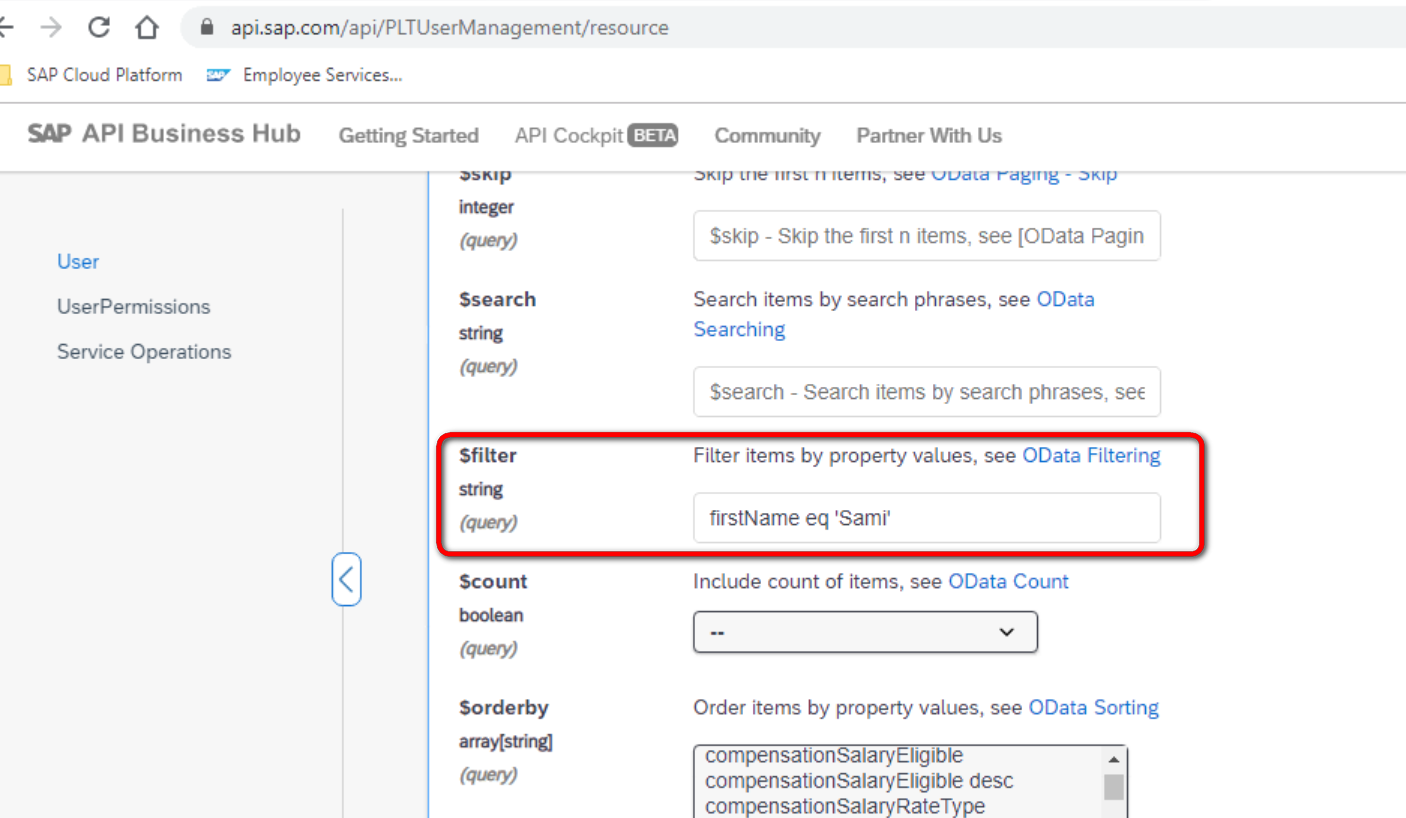Click the SAP API Business Hub logo
Viewport: 1406px width, 818px height.
pyautogui.click(x=163, y=133)
